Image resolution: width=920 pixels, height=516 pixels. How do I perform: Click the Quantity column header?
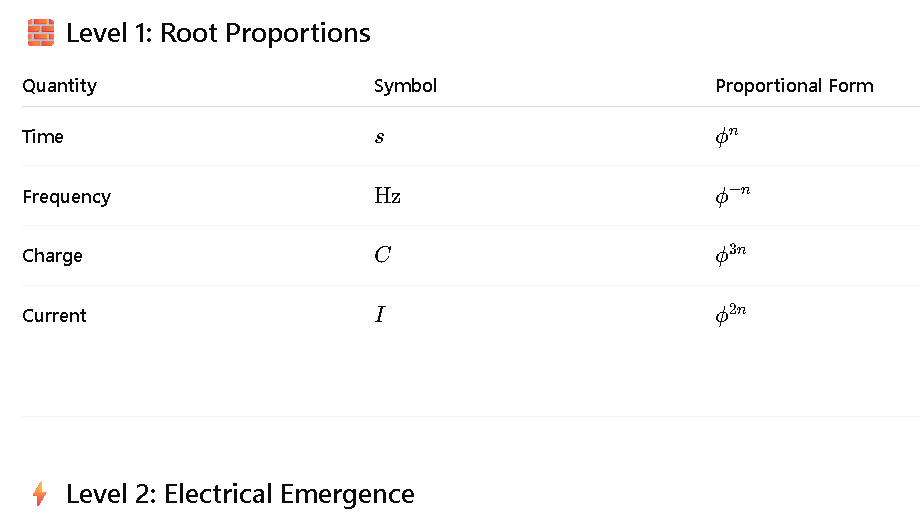point(60,86)
